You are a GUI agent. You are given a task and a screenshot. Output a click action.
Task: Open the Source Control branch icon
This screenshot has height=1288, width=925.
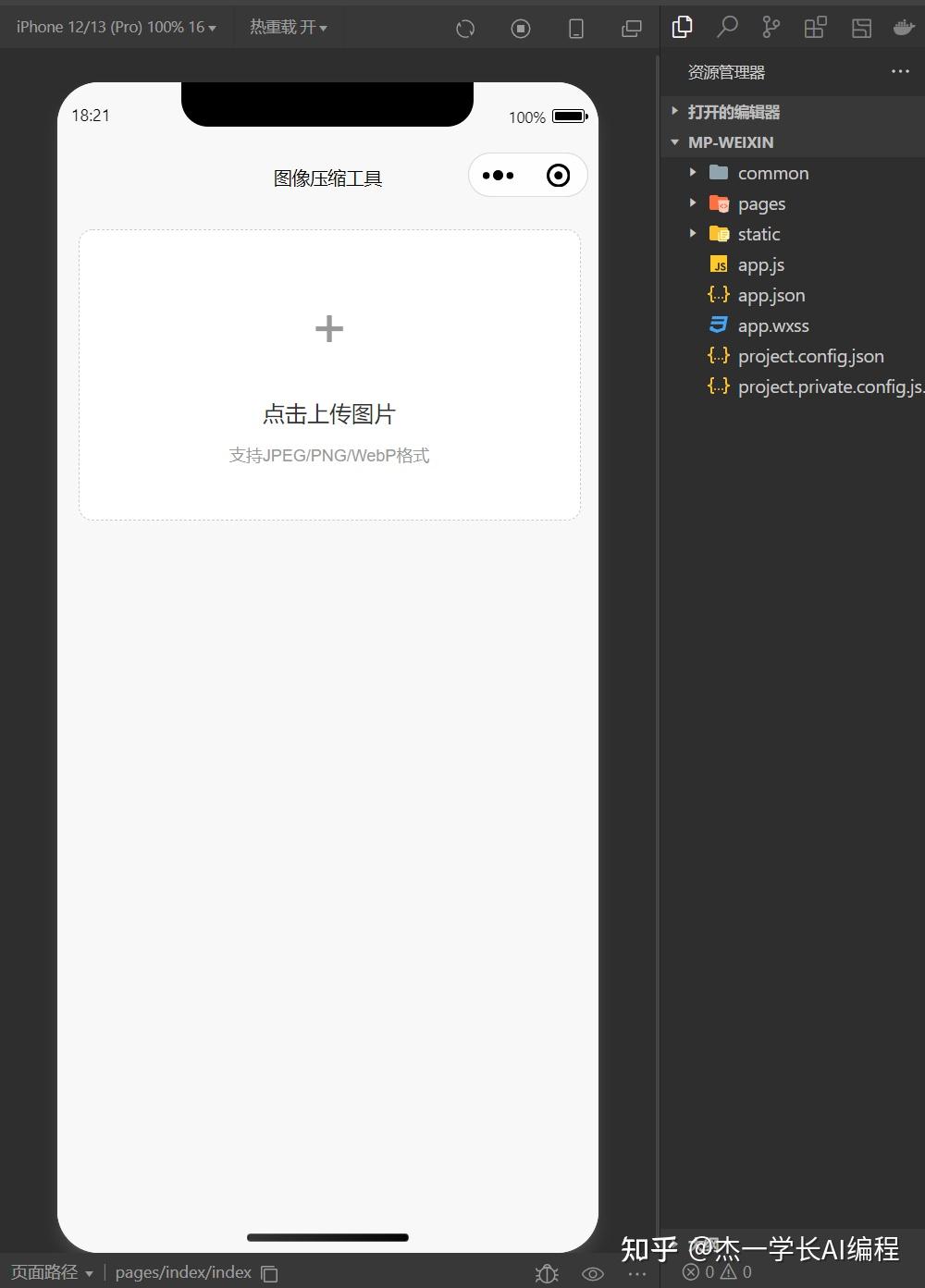(771, 27)
